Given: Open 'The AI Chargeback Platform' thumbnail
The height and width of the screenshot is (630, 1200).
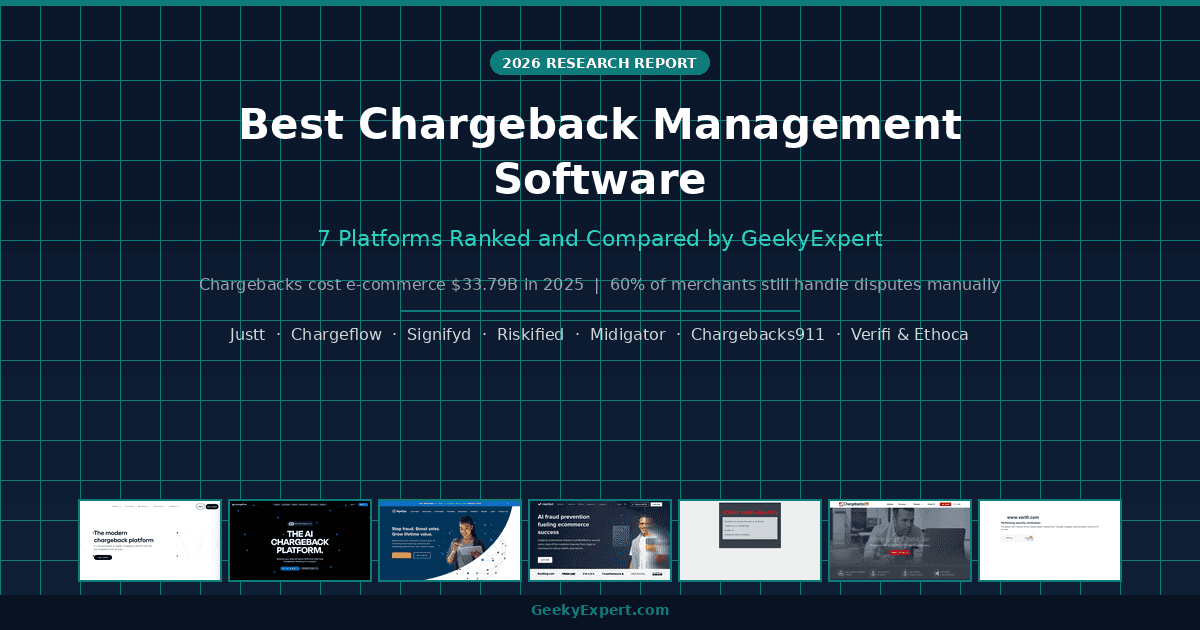Looking at the screenshot, I should pos(300,540).
